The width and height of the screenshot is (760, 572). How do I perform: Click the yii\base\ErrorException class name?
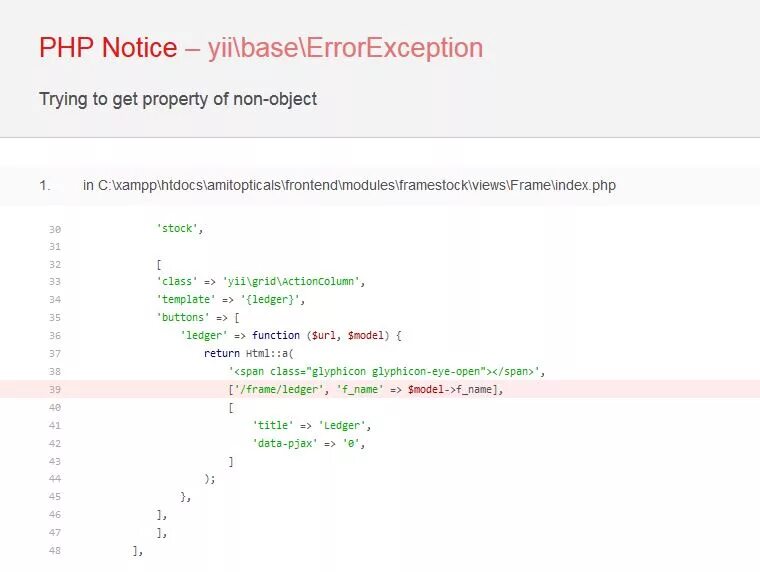tap(346, 48)
